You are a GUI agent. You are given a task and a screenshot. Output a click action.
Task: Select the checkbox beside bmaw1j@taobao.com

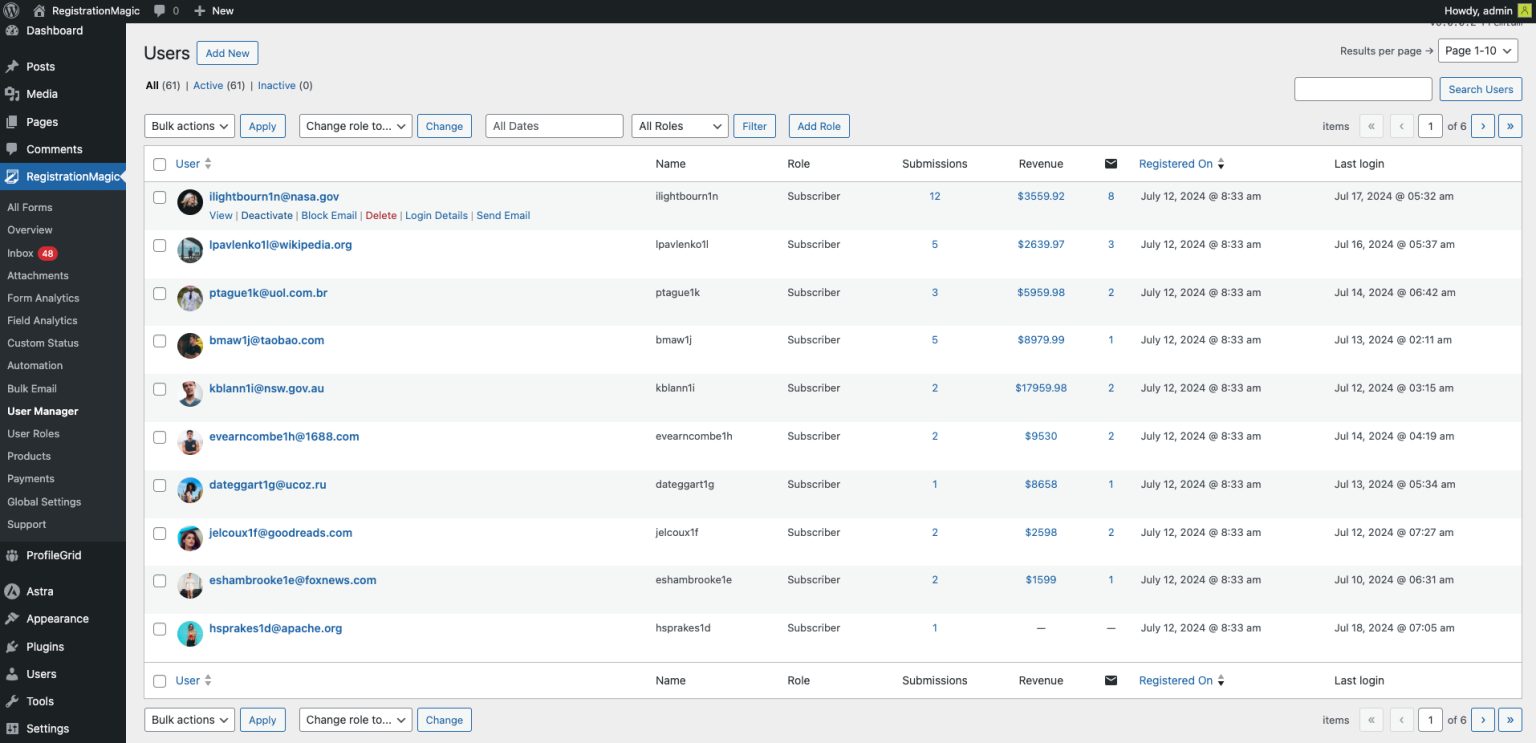point(159,341)
